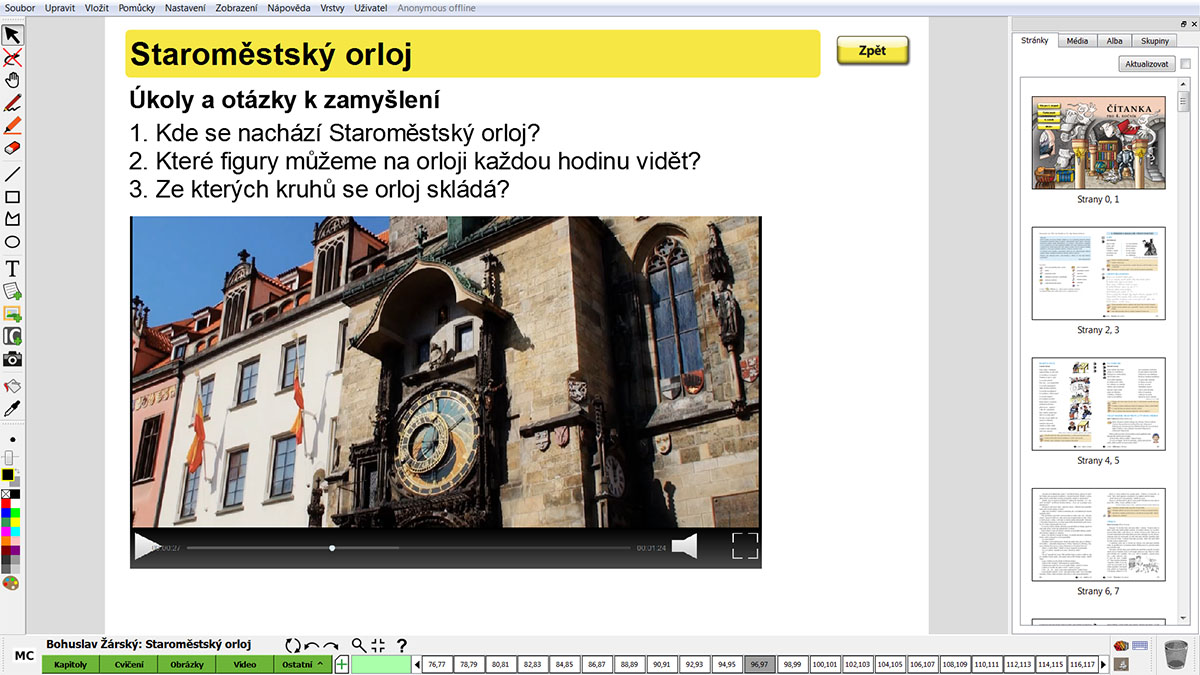Choose the text T tool
The width and height of the screenshot is (1200, 675).
tap(12, 268)
